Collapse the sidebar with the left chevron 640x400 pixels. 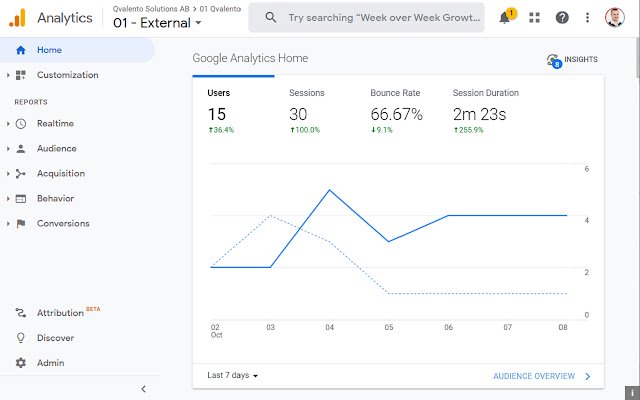tap(143, 389)
